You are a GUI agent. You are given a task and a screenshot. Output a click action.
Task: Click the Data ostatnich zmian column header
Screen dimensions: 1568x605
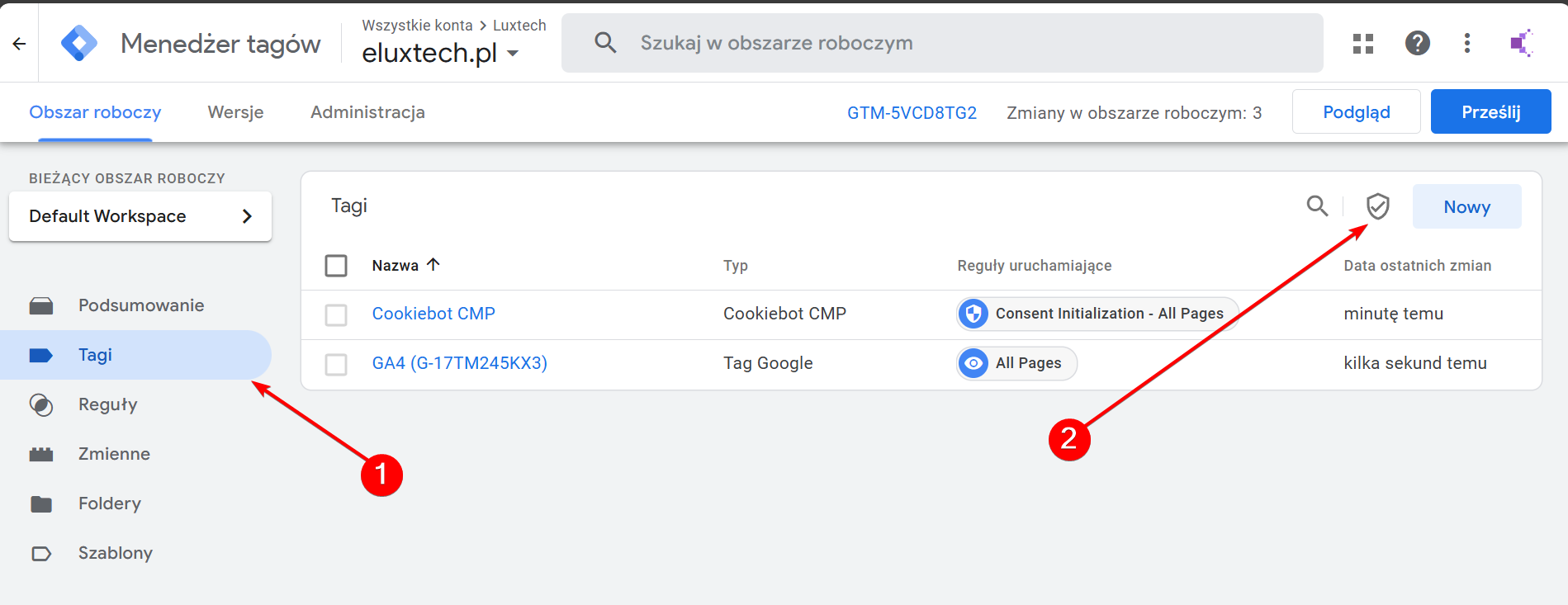click(x=1418, y=266)
